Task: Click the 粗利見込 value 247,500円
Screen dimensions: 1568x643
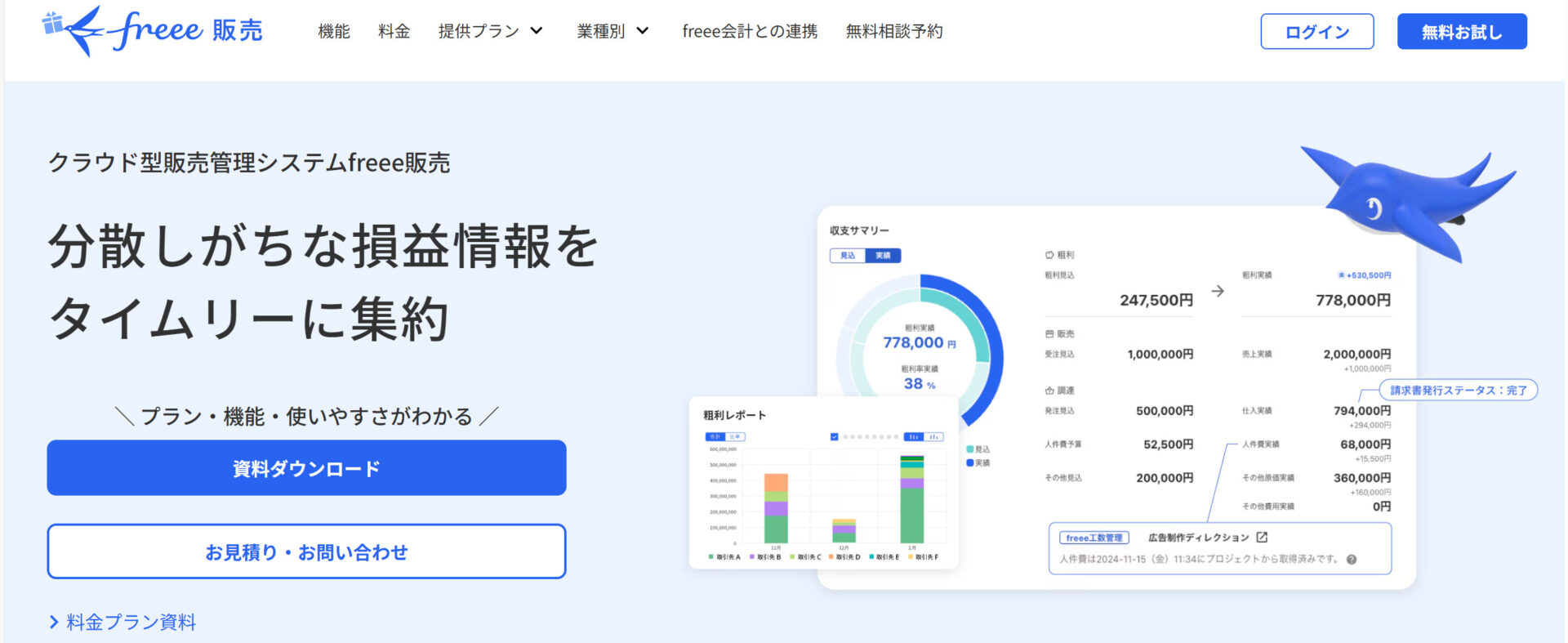Action: 1156,300
